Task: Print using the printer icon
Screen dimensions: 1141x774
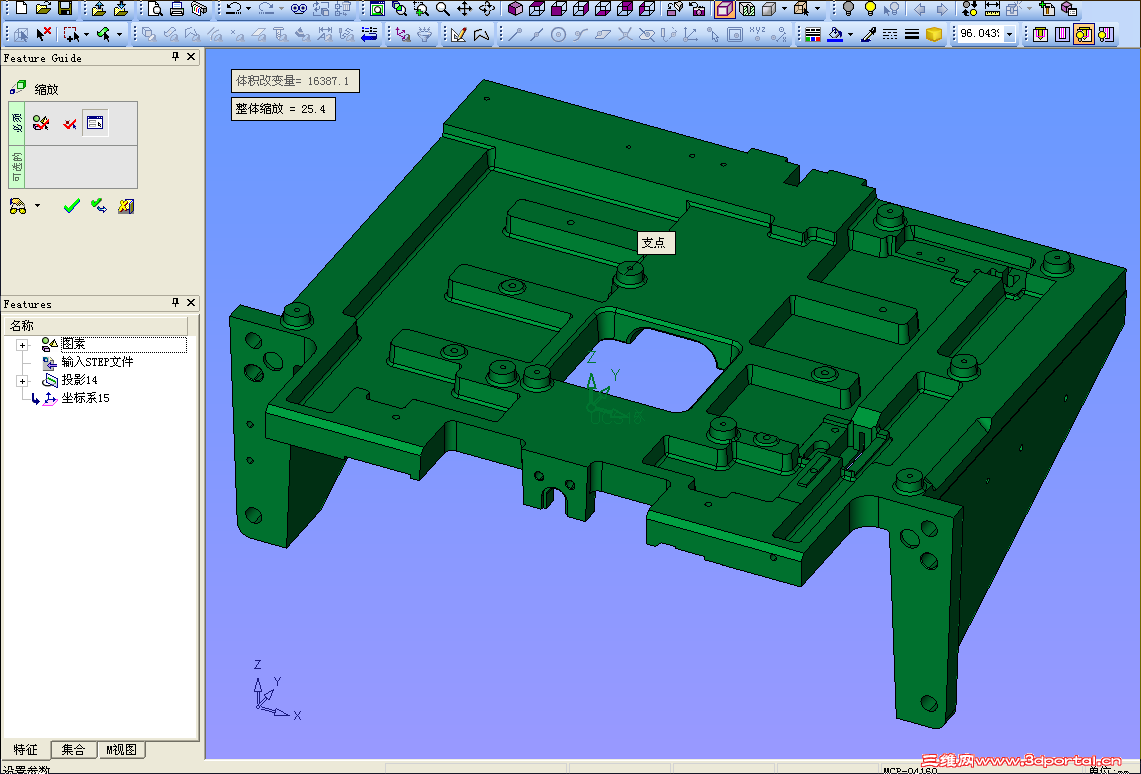Action: click(177, 9)
